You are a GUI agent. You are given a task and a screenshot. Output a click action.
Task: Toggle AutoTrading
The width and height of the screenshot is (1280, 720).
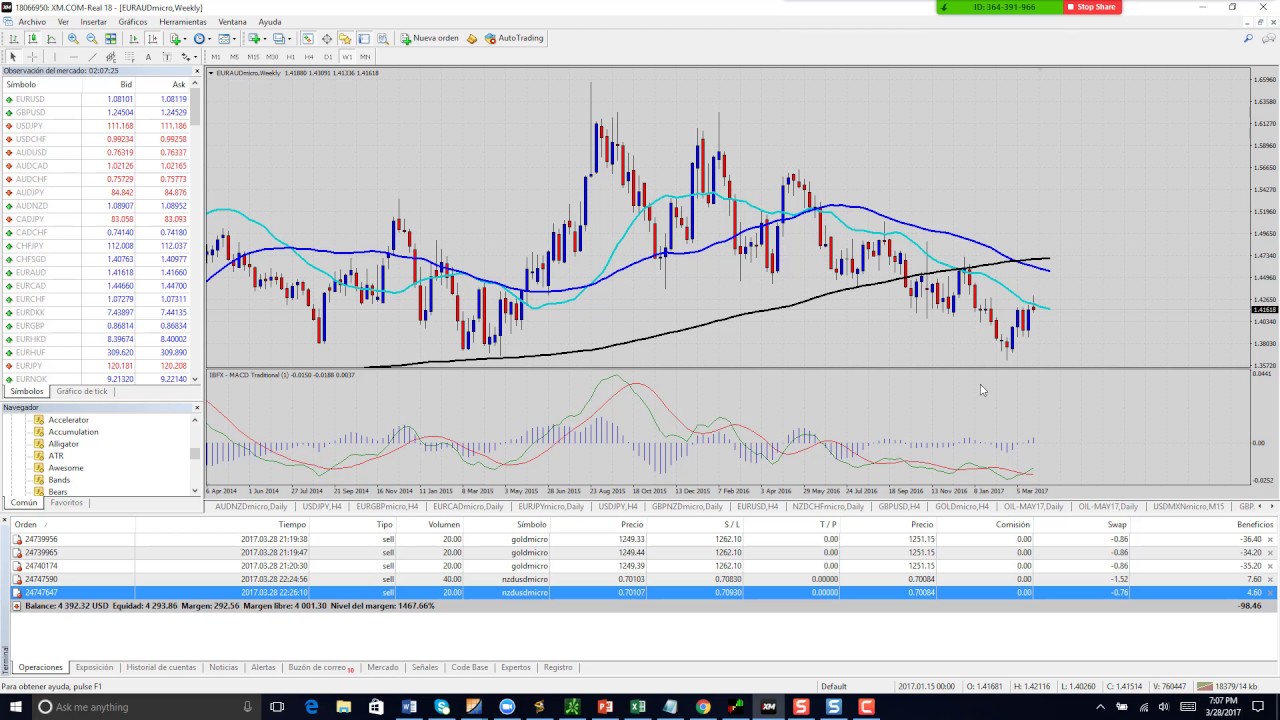pyautogui.click(x=514, y=38)
